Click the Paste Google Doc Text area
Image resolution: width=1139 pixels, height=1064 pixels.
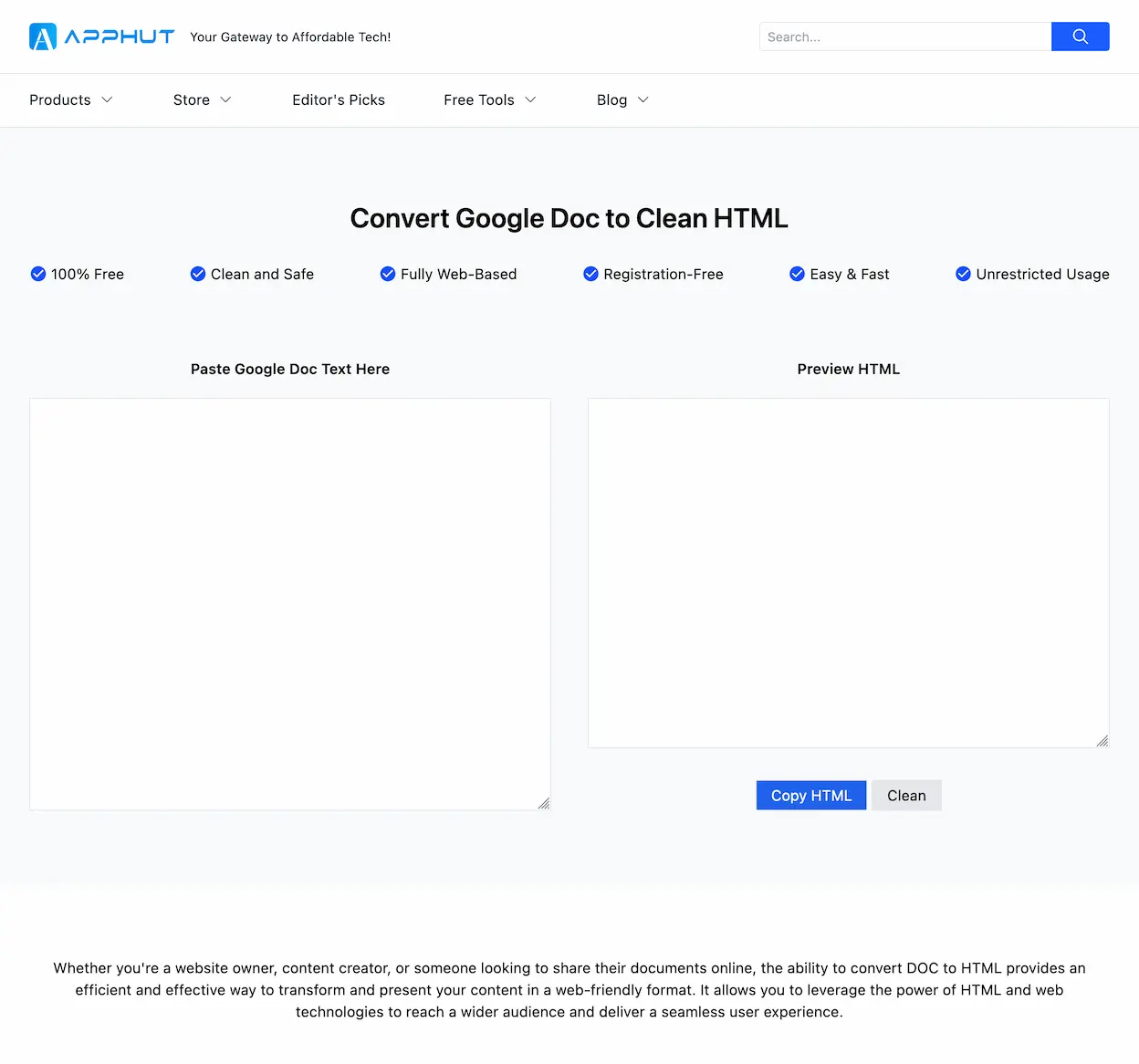[290, 604]
